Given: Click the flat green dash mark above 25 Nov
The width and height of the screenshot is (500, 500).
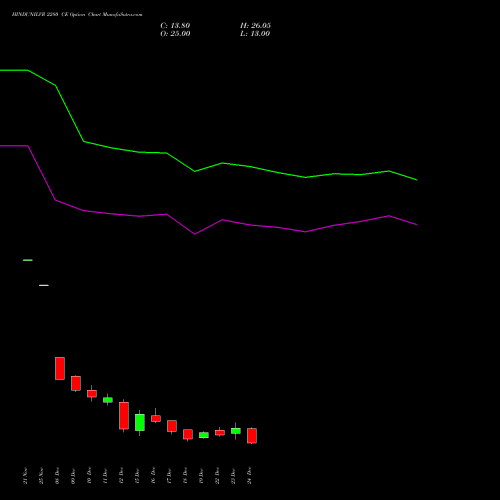Looking at the screenshot, I should click(x=44, y=285).
